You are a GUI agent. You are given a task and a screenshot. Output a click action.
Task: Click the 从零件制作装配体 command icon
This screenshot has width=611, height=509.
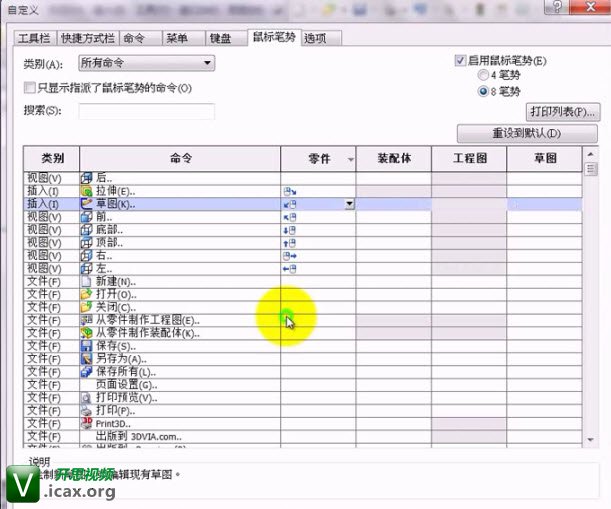coord(86,332)
